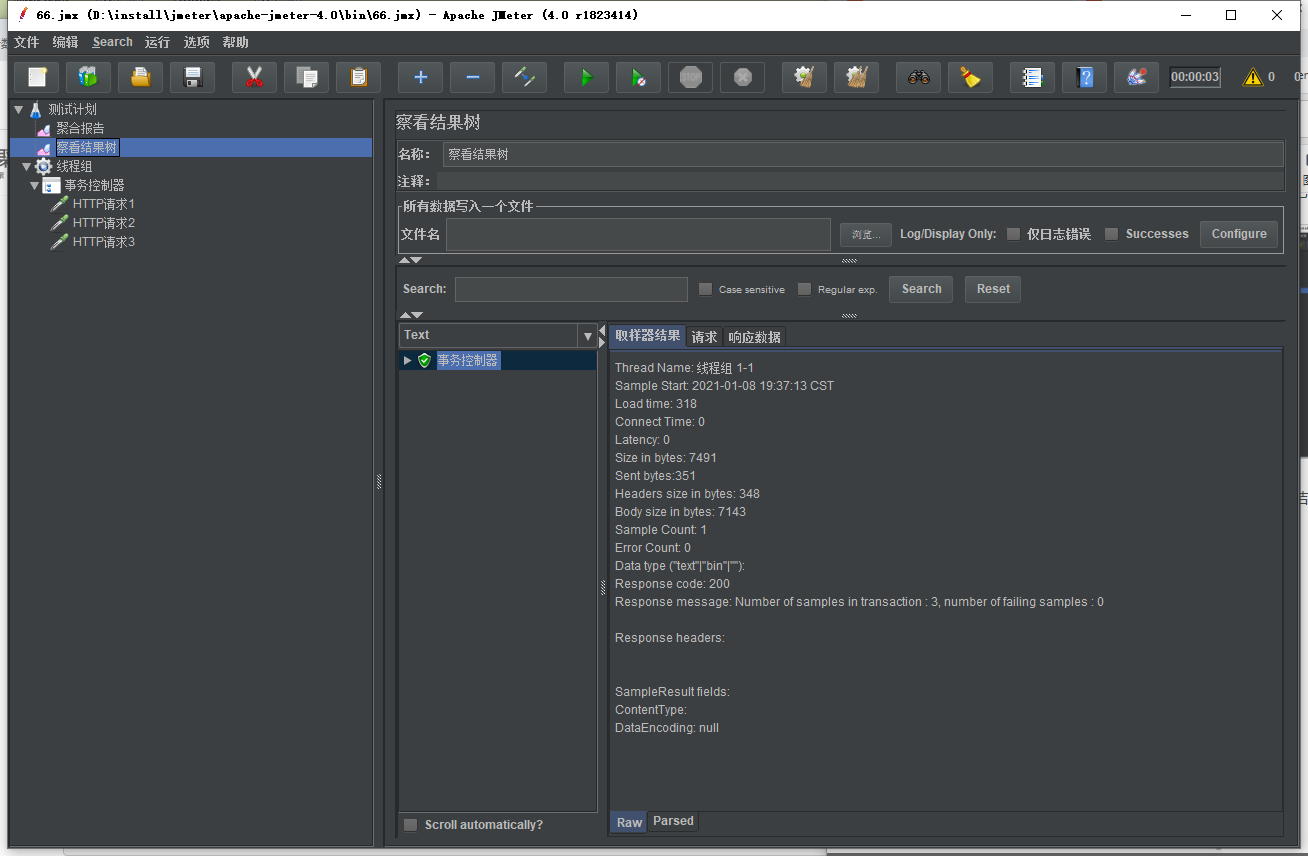Open the Function Helper dialog icon
The image size is (1308, 856).
pyautogui.click(x=1033, y=77)
